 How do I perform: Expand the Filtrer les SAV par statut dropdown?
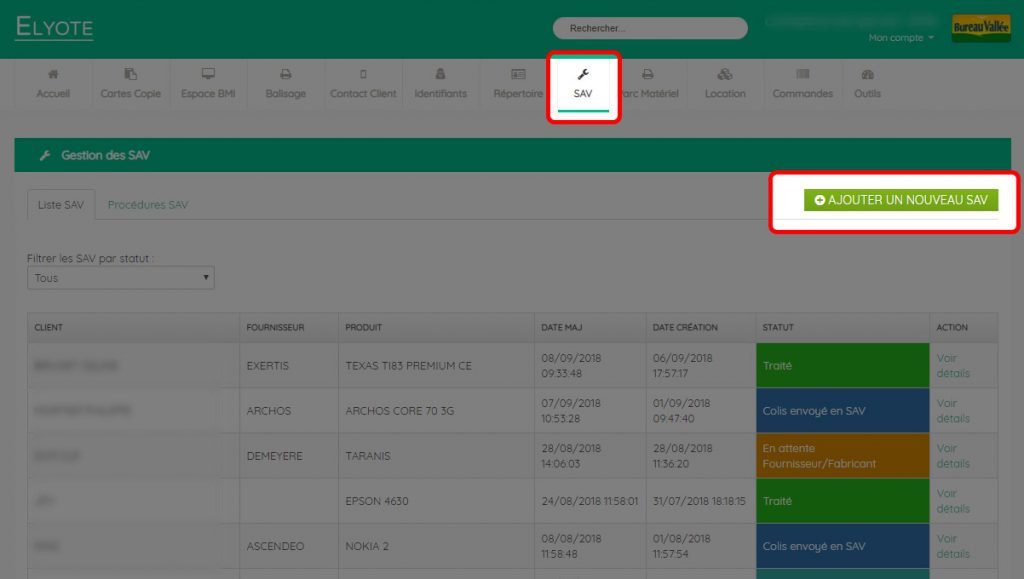(121, 278)
